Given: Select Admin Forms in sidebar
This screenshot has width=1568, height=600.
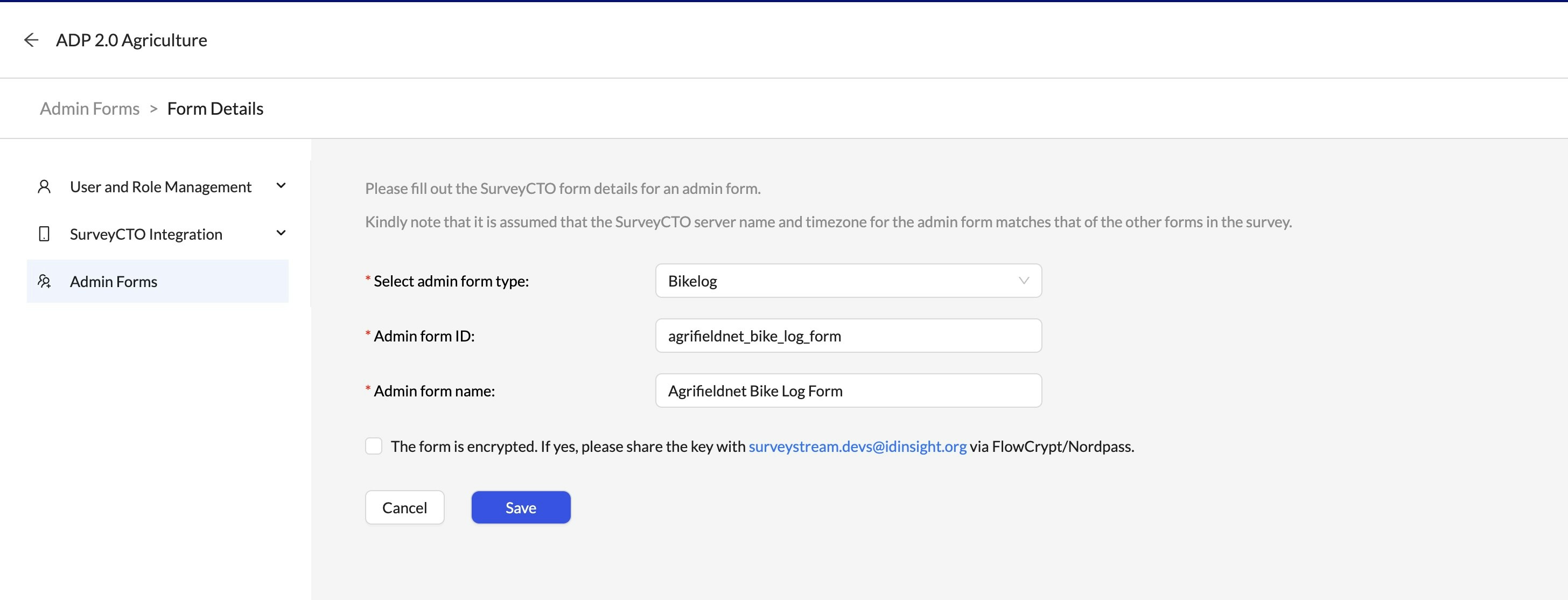Looking at the screenshot, I should coord(113,282).
